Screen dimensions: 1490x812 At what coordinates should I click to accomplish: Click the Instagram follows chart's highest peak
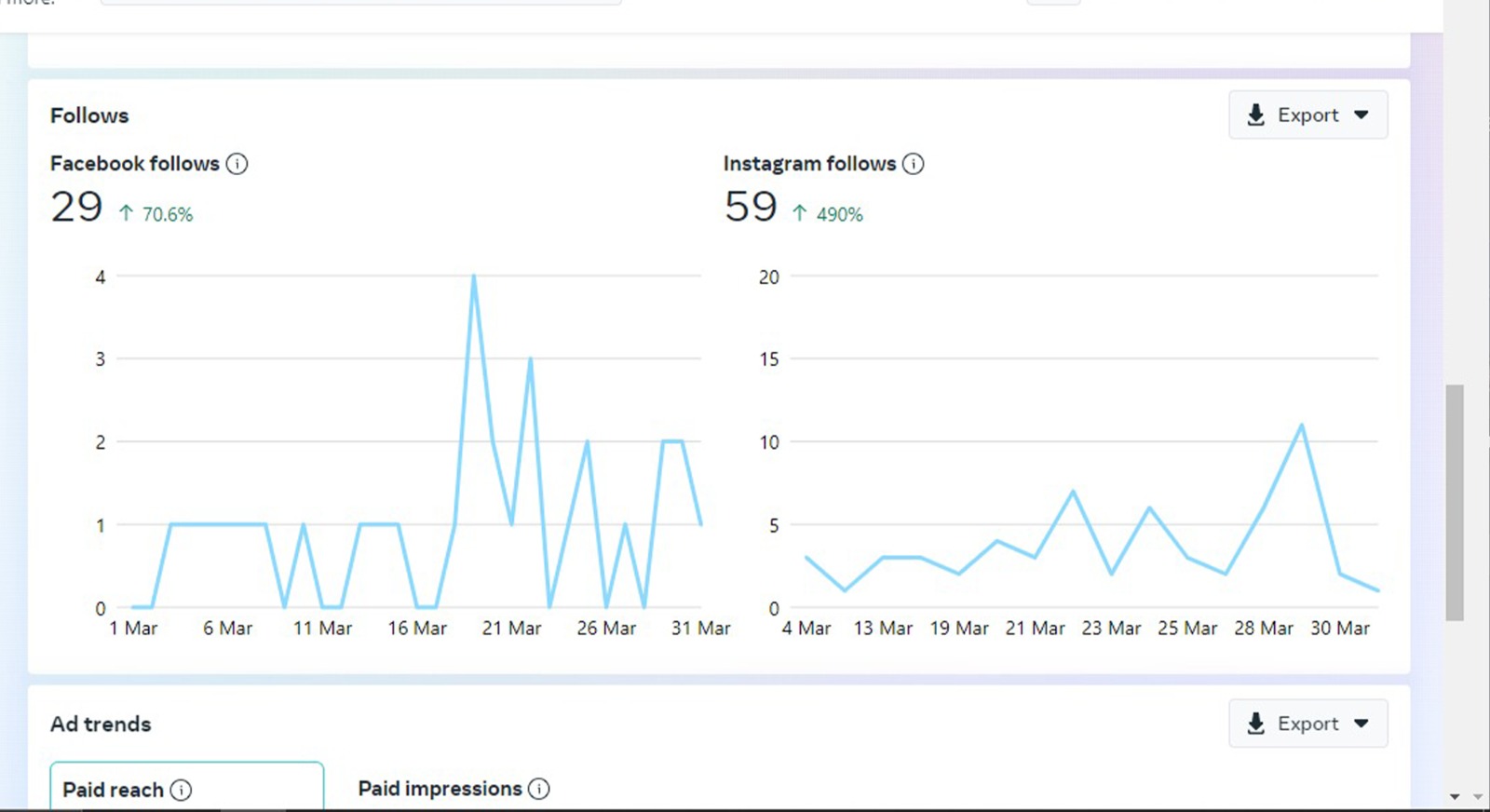tap(1301, 426)
